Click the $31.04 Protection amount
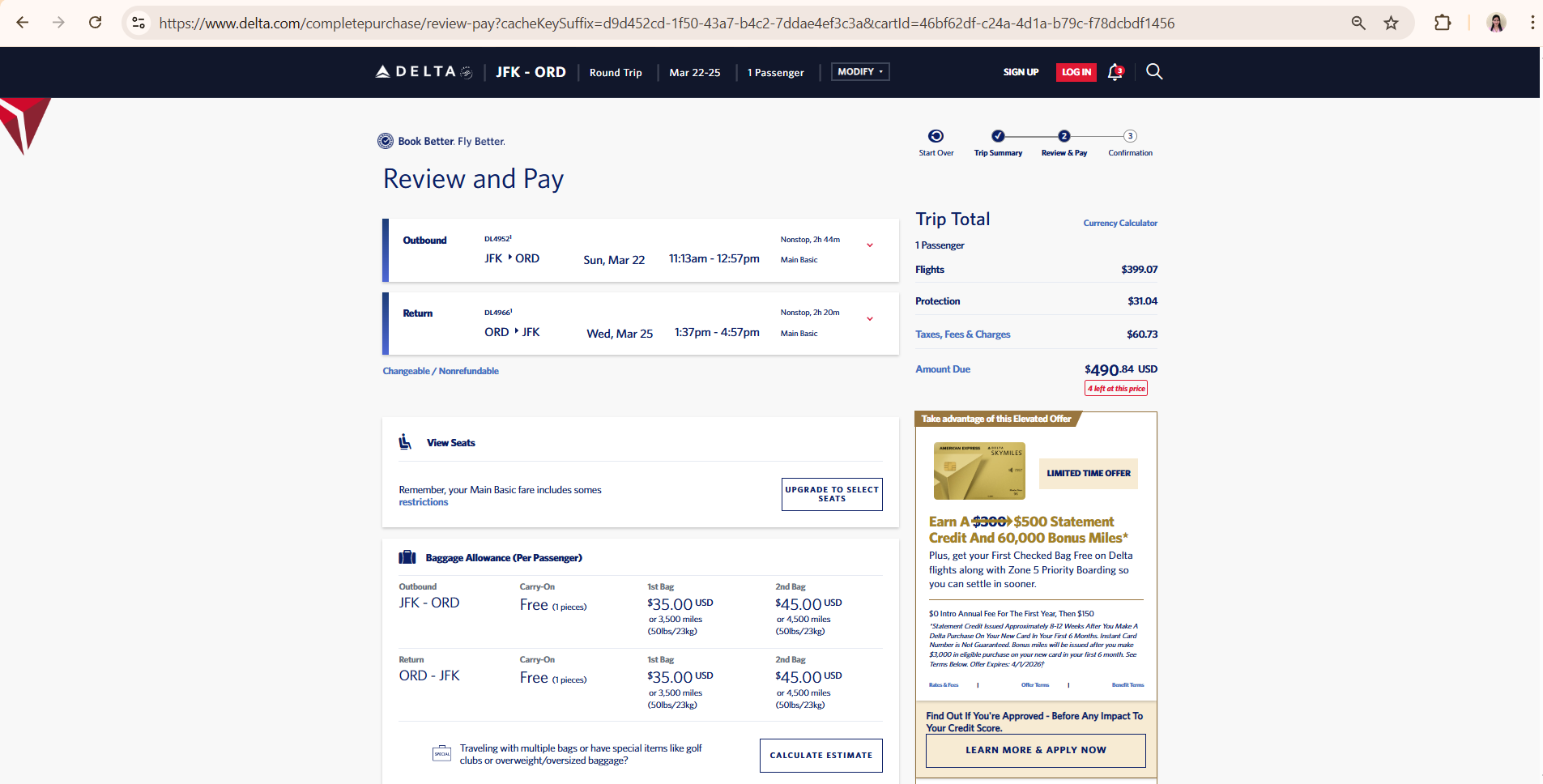 pos(1142,301)
